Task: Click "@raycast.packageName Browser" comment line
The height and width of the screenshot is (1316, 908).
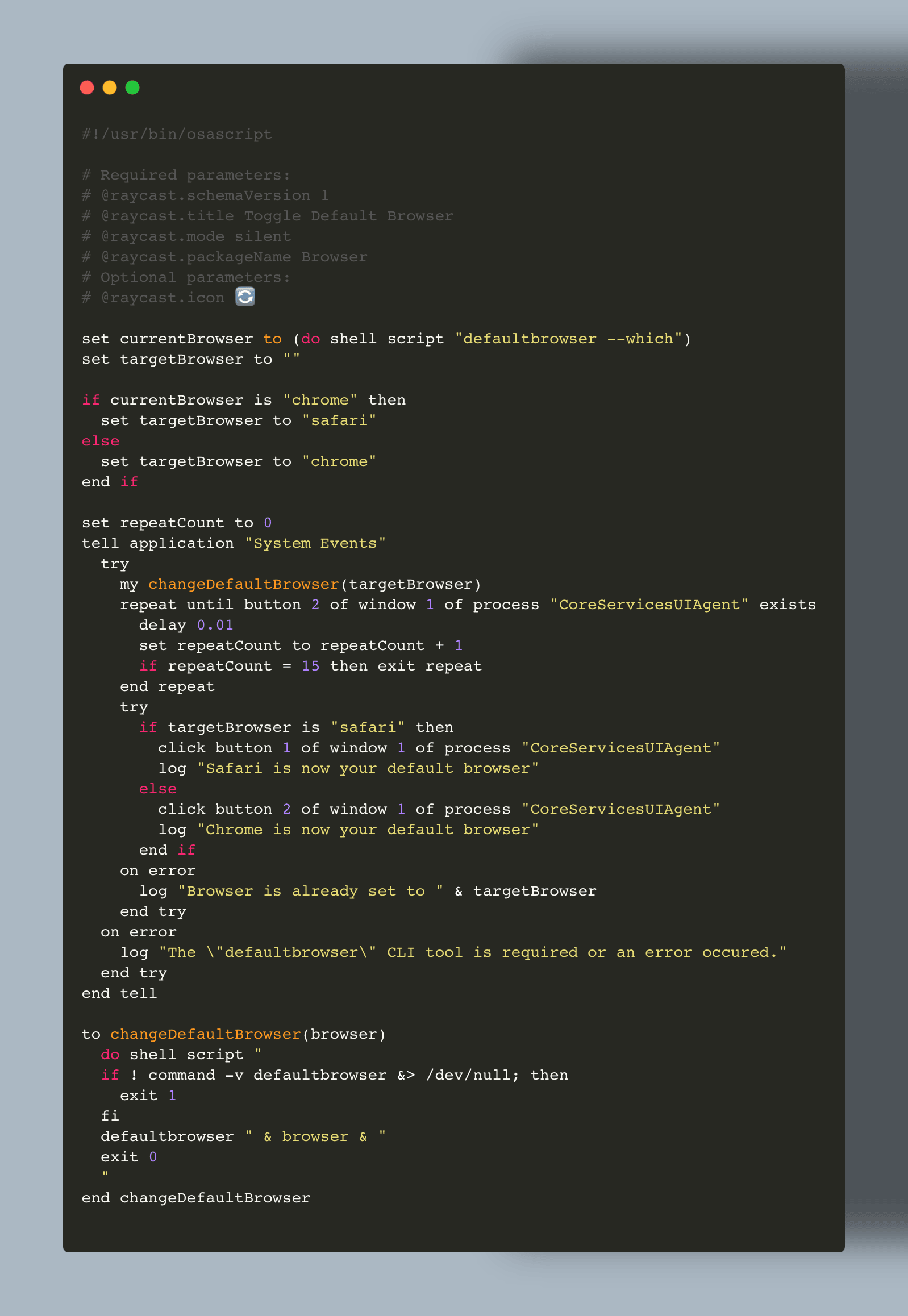Action: (x=224, y=257)
